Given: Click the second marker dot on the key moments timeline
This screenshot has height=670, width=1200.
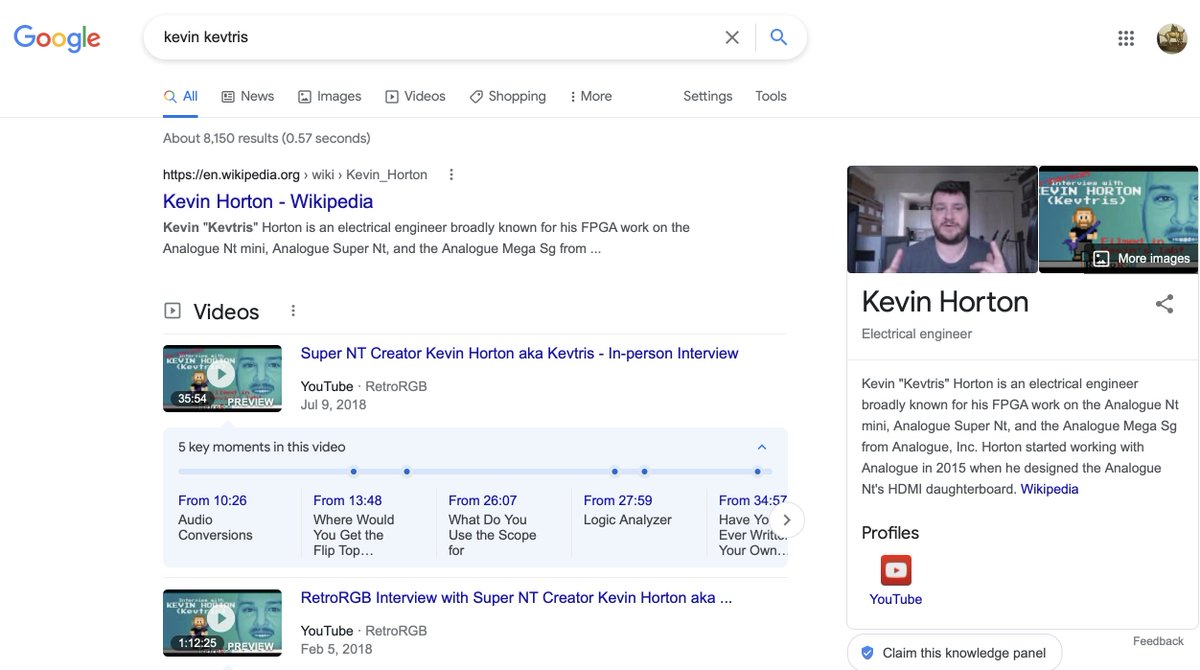Looking at the screenshot, I should coord(407,471).
